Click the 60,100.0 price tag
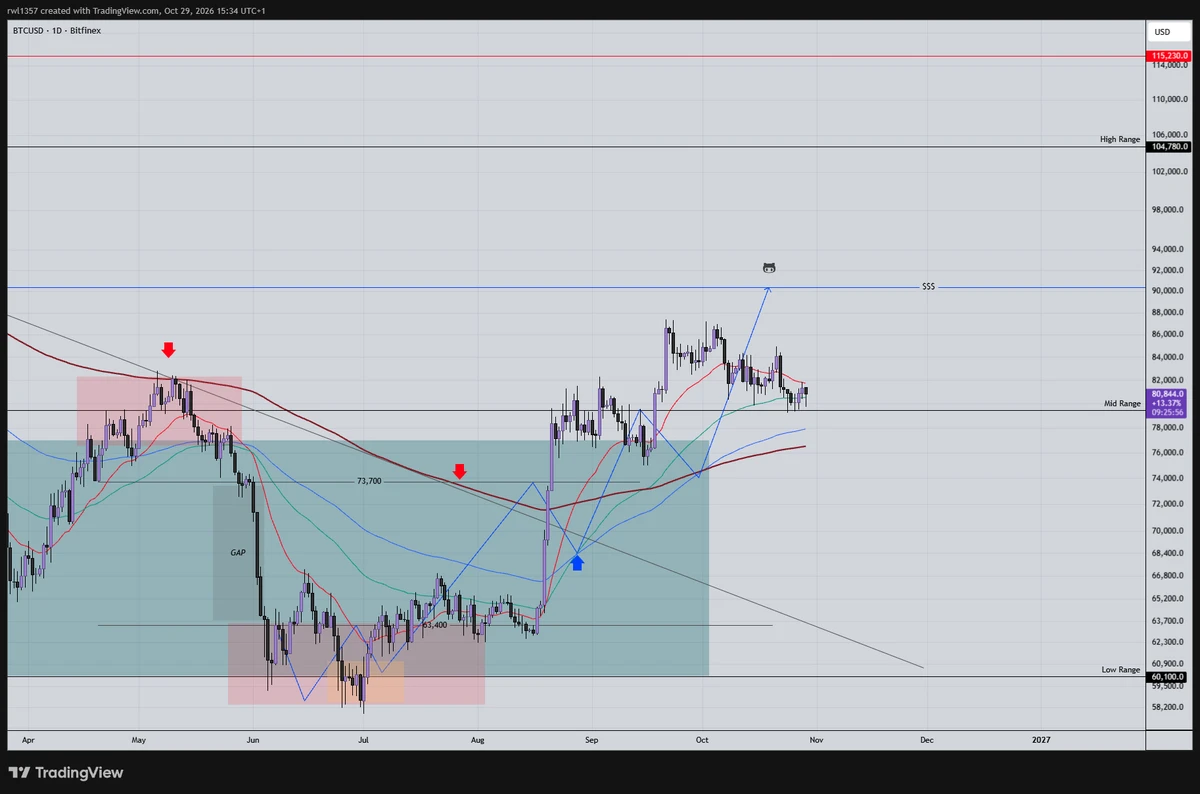Screen dimensions: 1200x794 tap(1169, 676)
